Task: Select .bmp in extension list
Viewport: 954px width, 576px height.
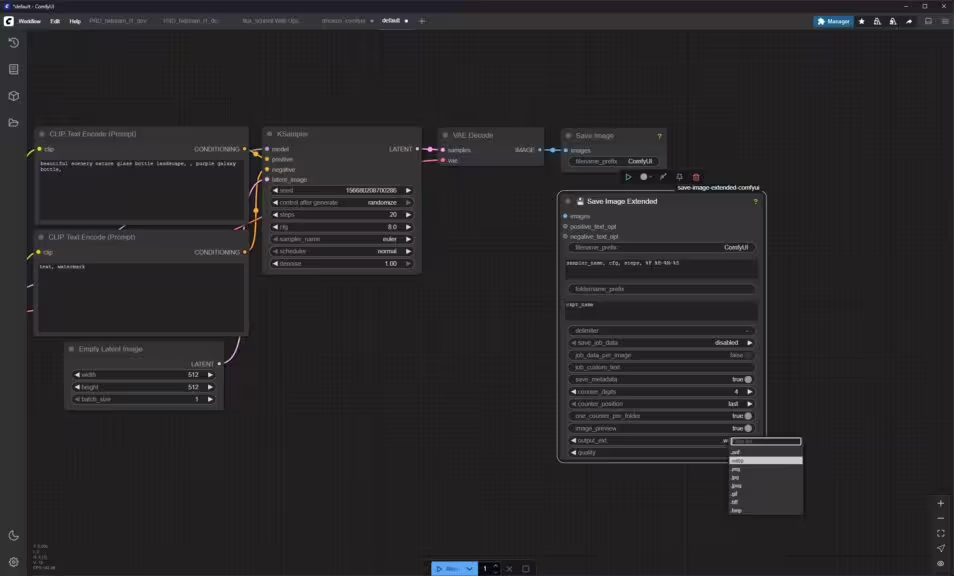Action: (x=765, y=510)
